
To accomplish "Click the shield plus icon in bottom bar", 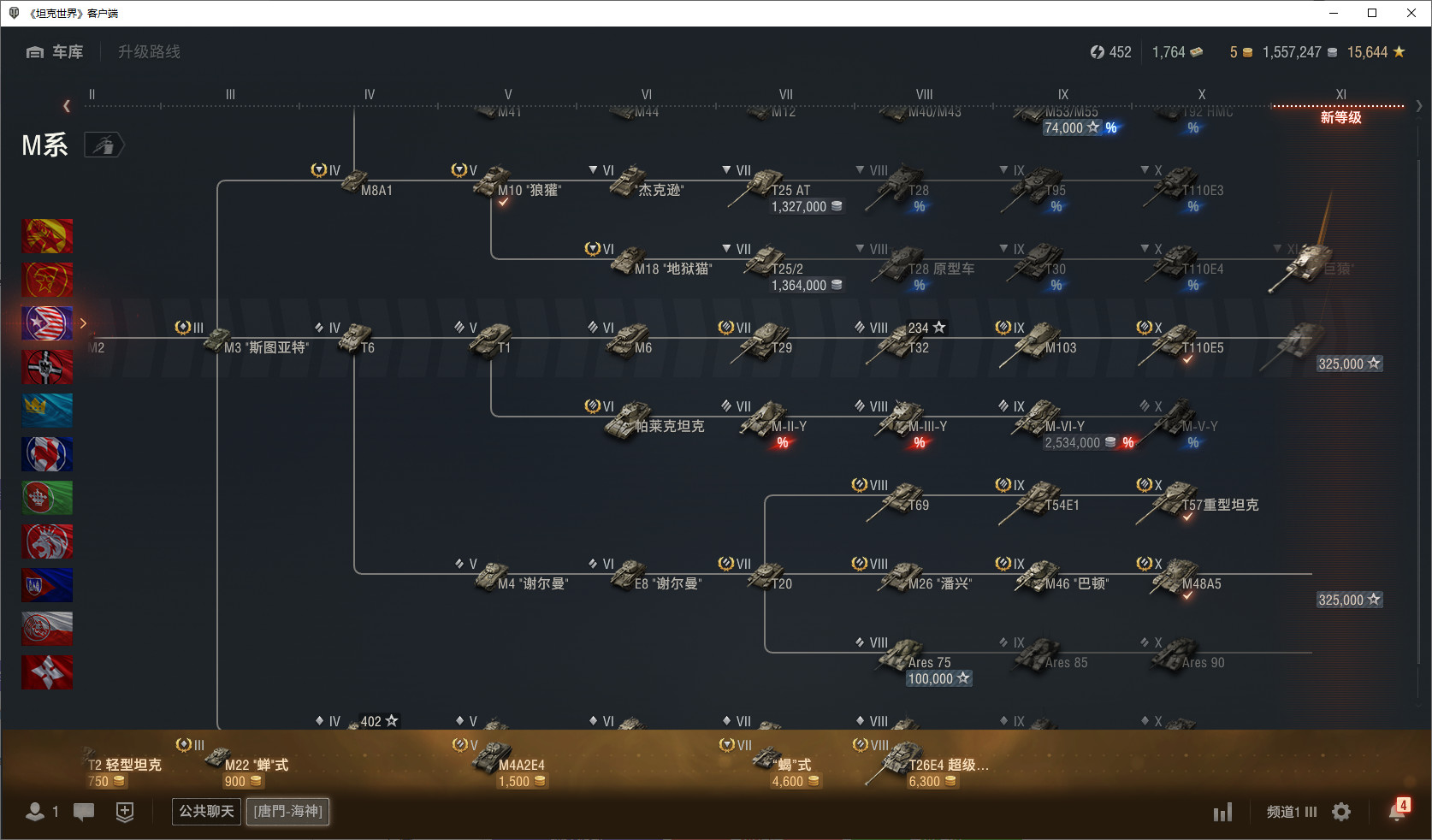I will pos(125,812).
